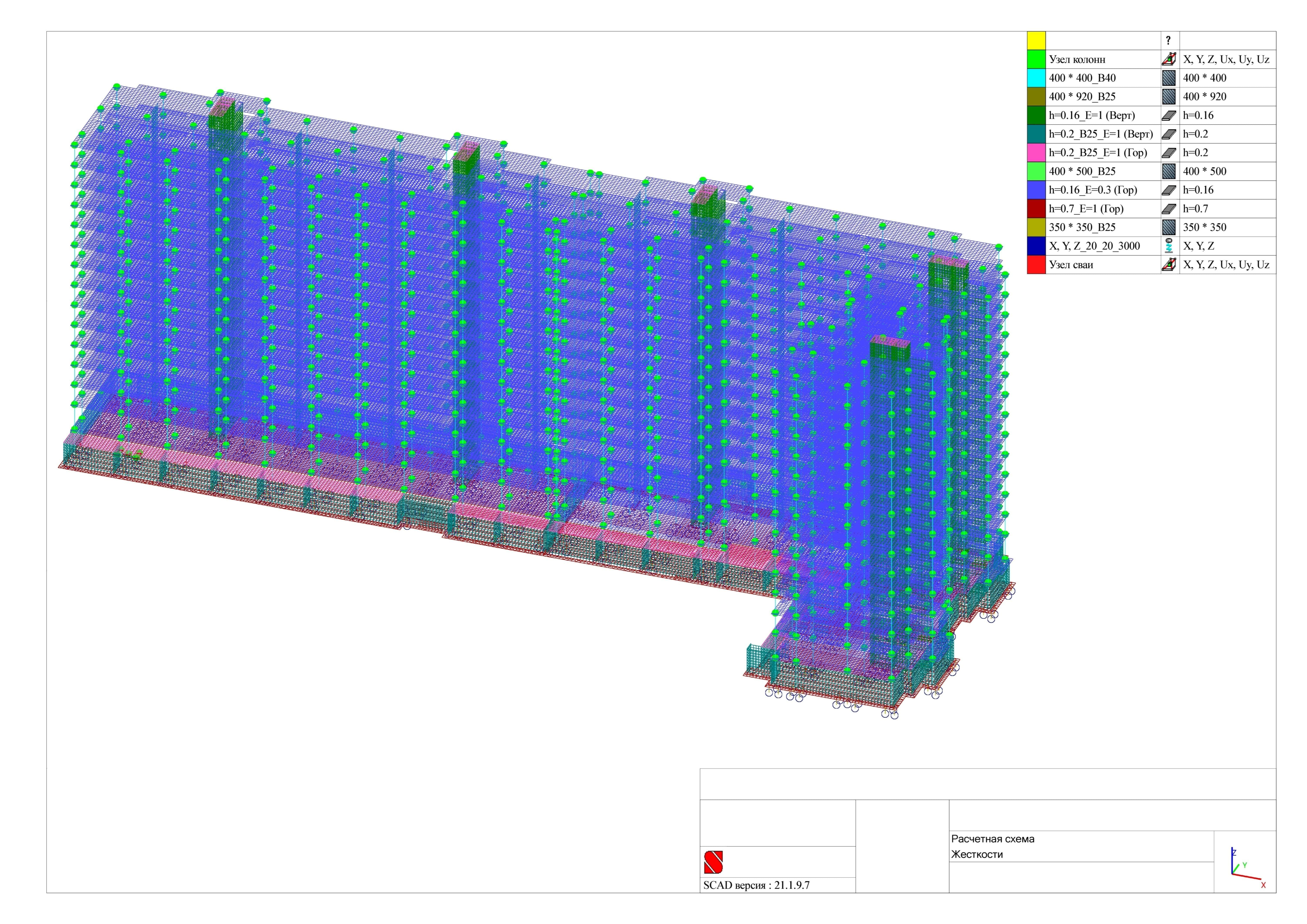
Task: Click the hatched section icon for 400 * 500
Action: 1169,171
